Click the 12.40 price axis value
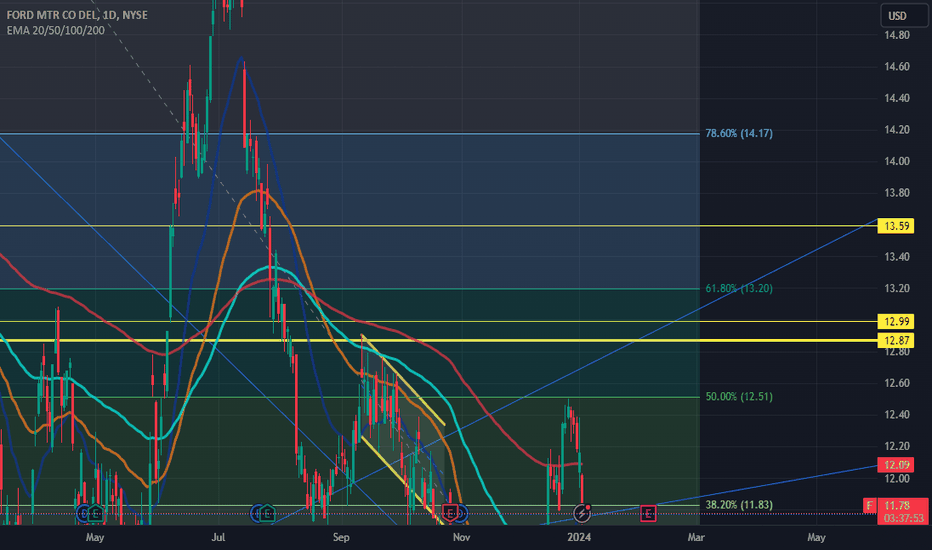The height and width of the screenshot is (550, 932). click(896, 414)
